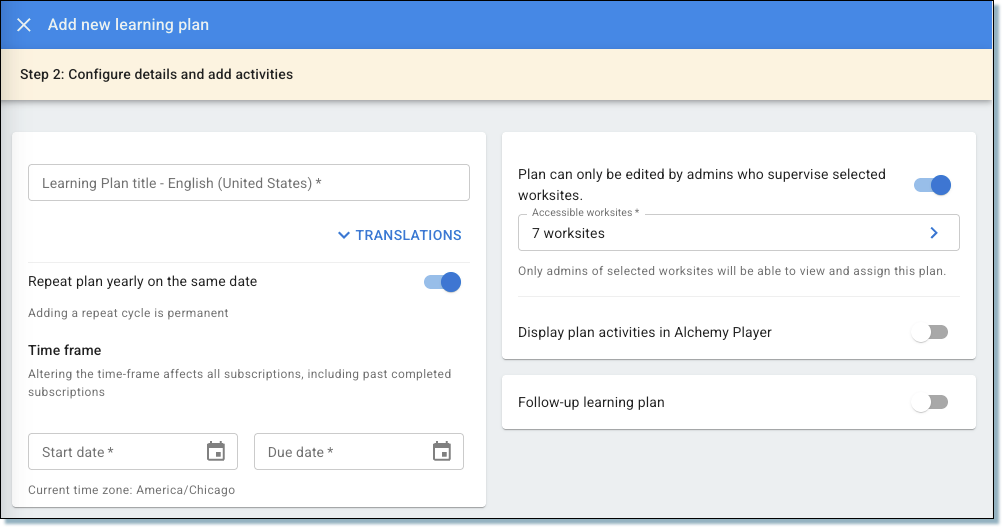
Task: Disable the admins-only plan editing switch
Action: click(x=932, y=185)
